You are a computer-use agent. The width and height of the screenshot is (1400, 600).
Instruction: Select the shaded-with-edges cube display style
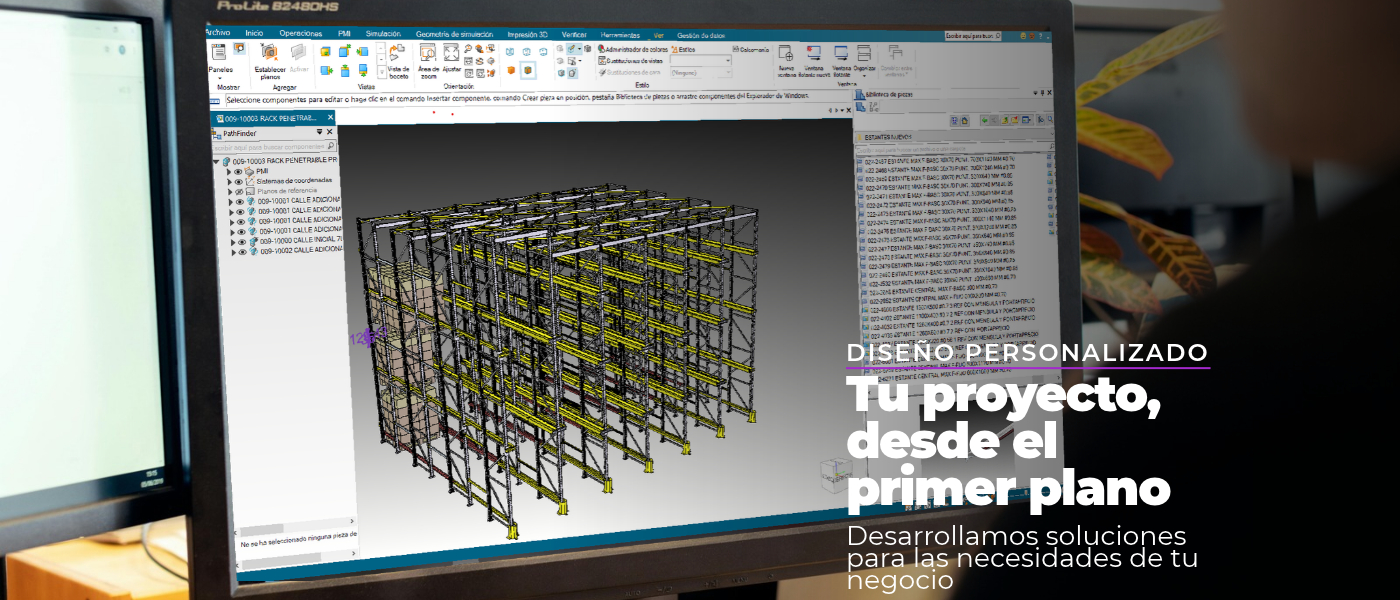point(528,70)
